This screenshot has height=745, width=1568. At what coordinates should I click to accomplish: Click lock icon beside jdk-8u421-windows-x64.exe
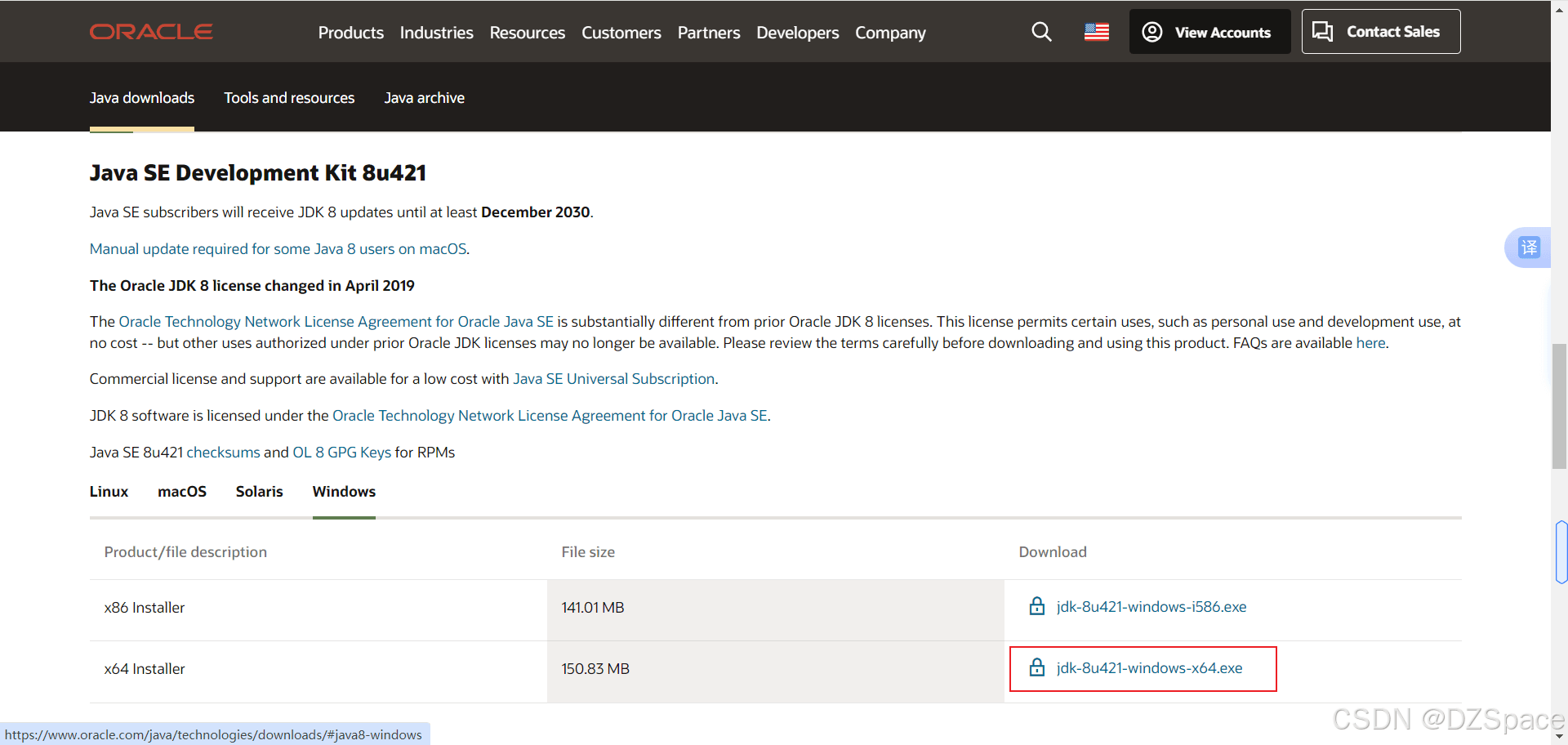pos(1036,667)
